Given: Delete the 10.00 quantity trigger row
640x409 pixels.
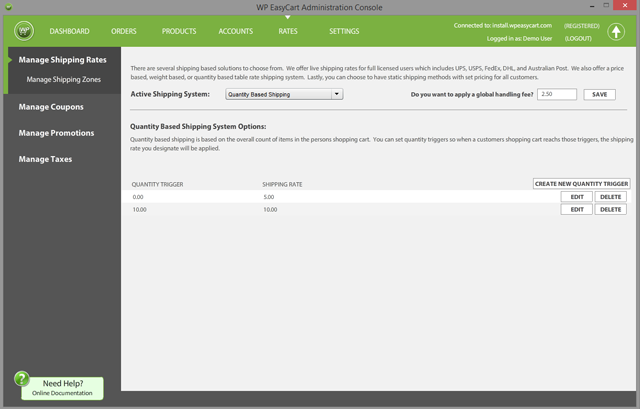Looking at the screenshot, I should pyautogui.click(x=610, y=210).
